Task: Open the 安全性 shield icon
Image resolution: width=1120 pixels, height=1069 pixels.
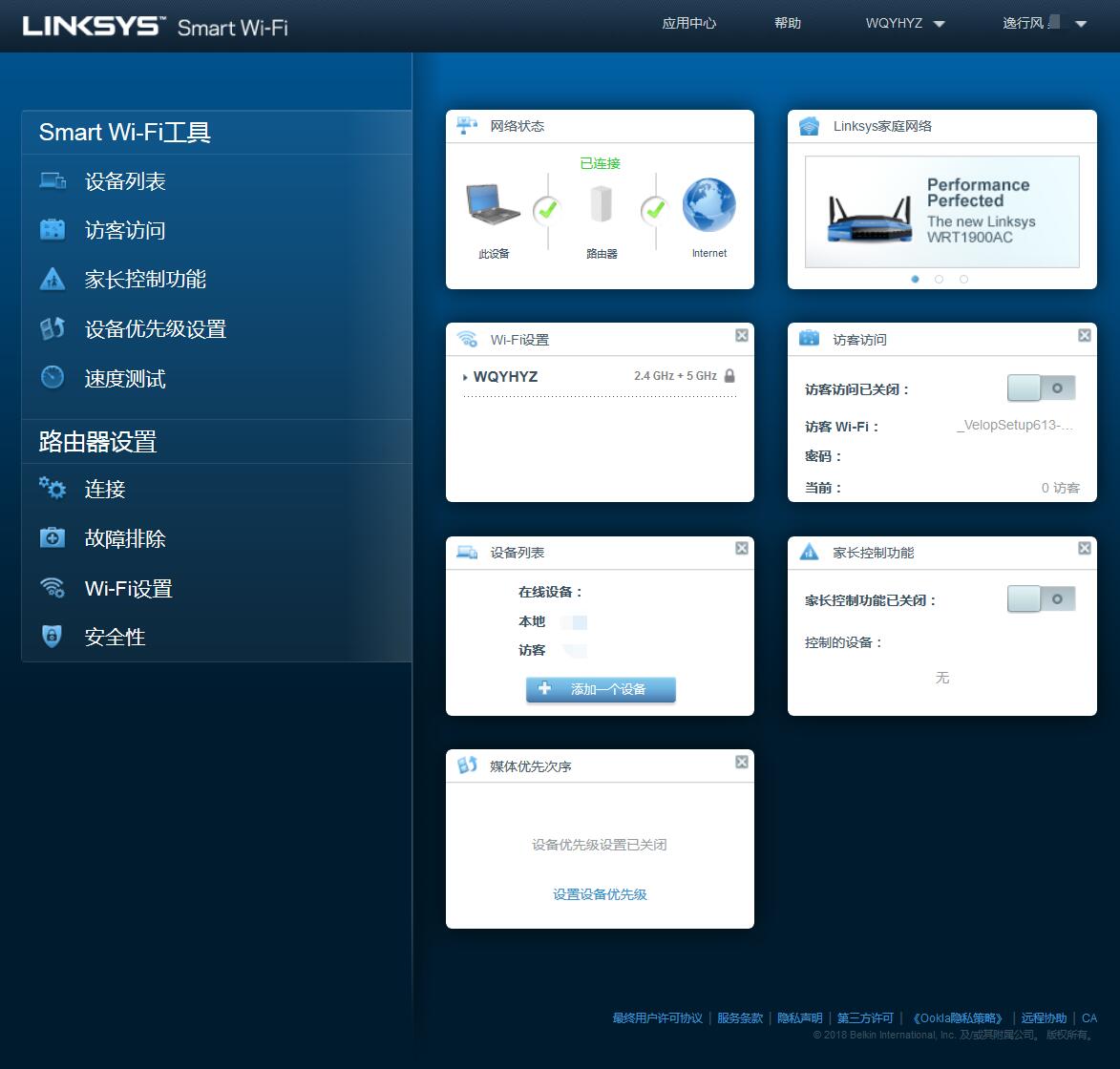Action: [x=52, y=636]
